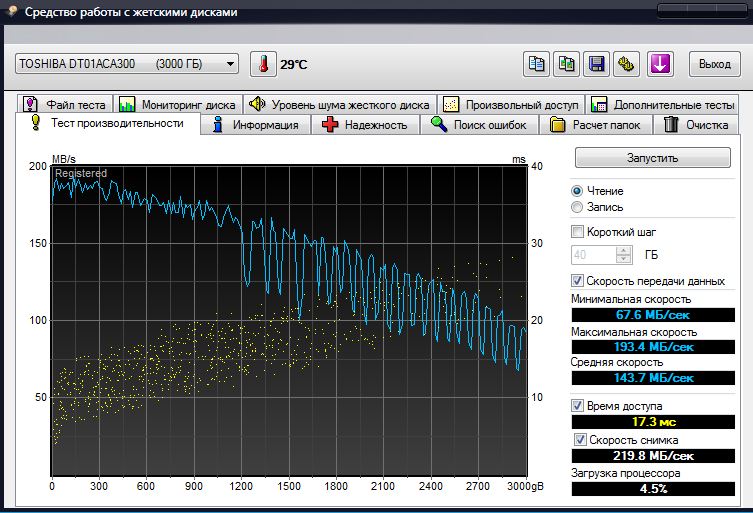Toggle the Скорость передачи данных checkbox
Screen dimensions: 753x513
(x=577, y=281)
